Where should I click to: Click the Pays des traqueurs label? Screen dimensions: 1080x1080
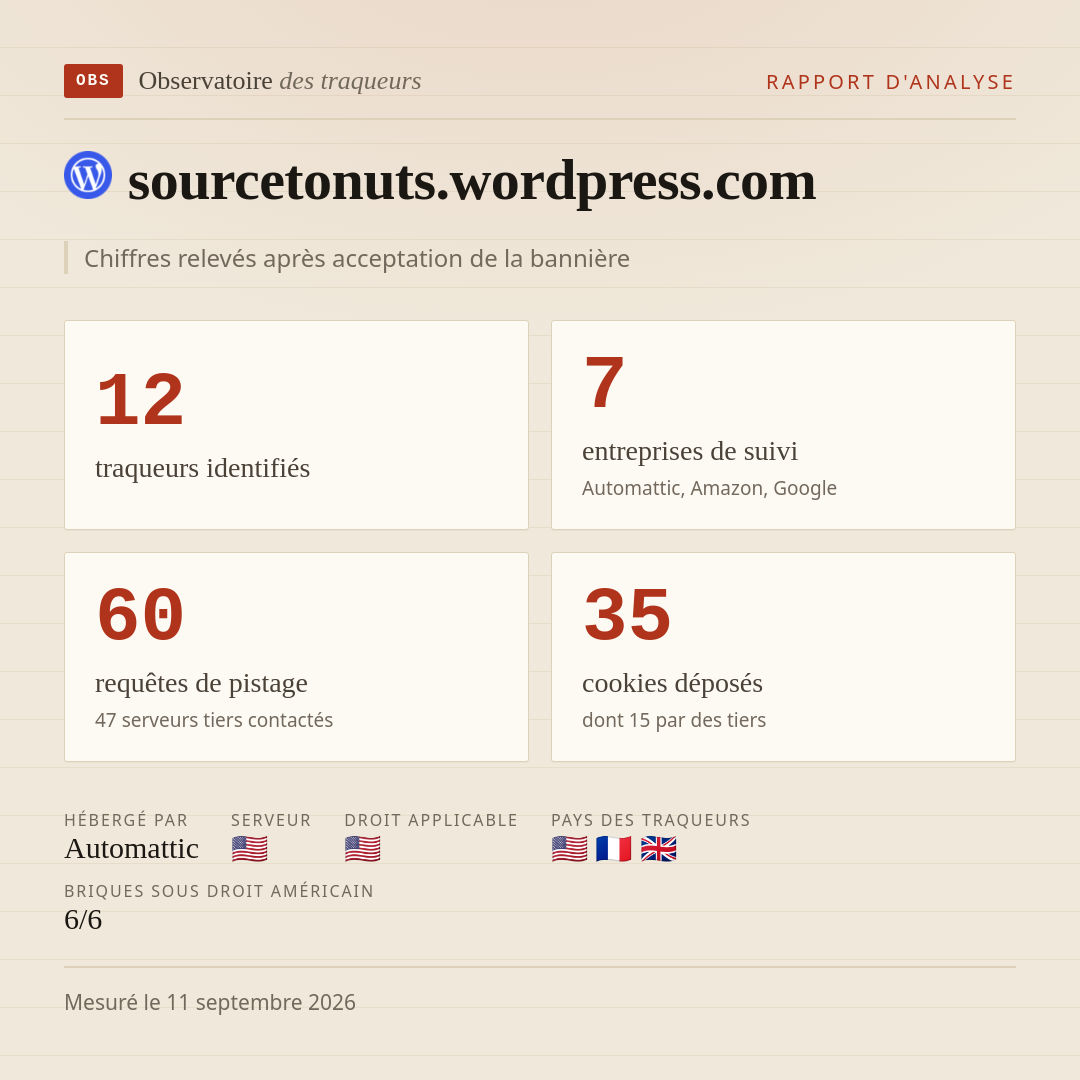(x=651, y=820)
